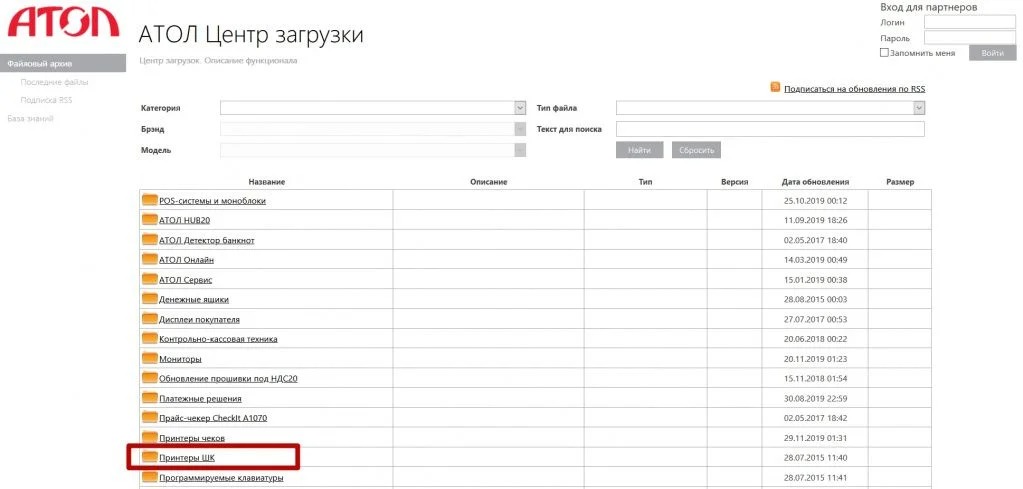1023x489 pixels.
Task: Tick the Запомнить меня checkbox
Action: pos(884,53)
